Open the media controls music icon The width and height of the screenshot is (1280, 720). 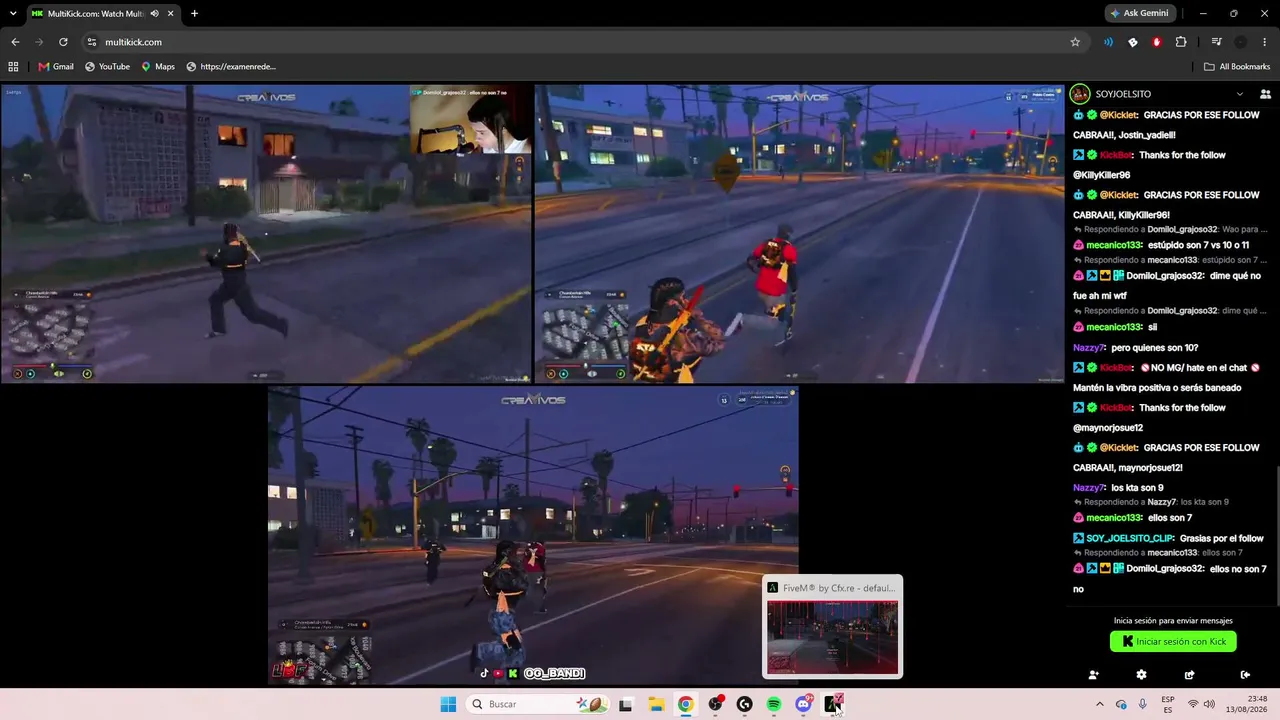(x=1216, y=42)
